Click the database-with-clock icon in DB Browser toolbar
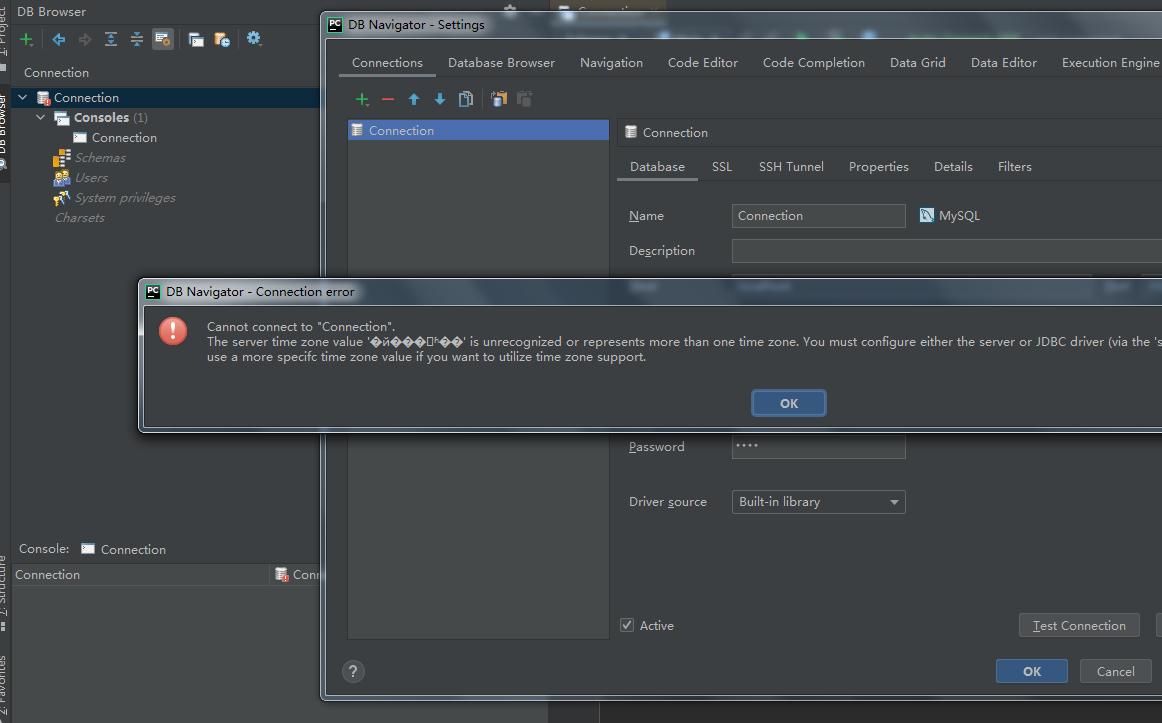Screen dimensions: 1162x723 click(222, 39)
